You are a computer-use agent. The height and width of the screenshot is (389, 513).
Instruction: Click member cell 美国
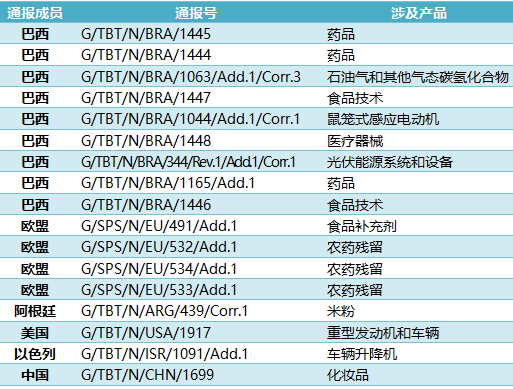[35, 333]
